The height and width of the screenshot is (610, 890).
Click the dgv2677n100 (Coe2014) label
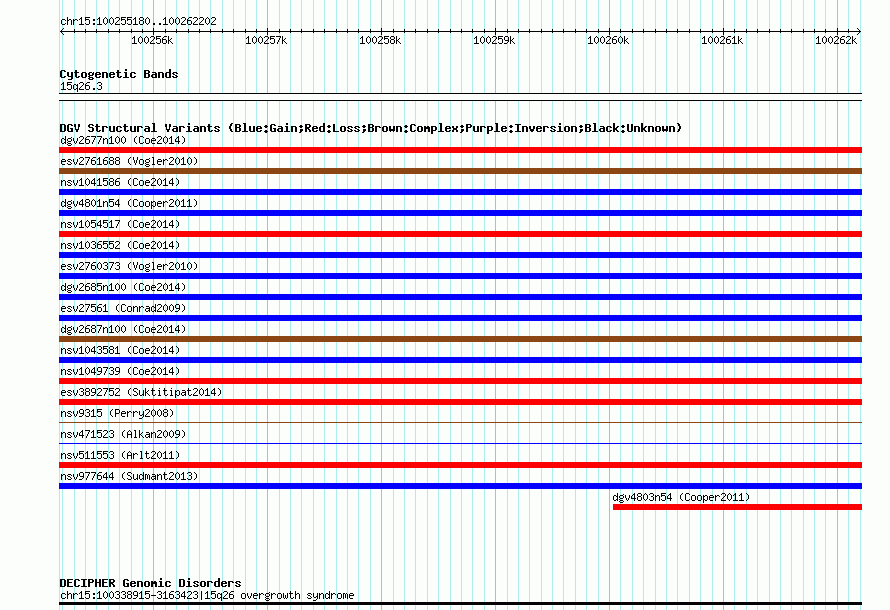tap(123, 140)
